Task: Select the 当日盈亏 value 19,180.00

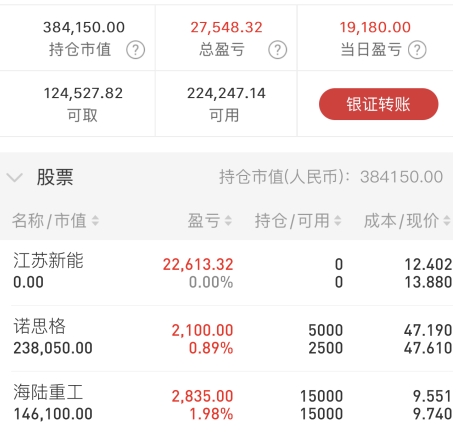Action: (375, 27)
